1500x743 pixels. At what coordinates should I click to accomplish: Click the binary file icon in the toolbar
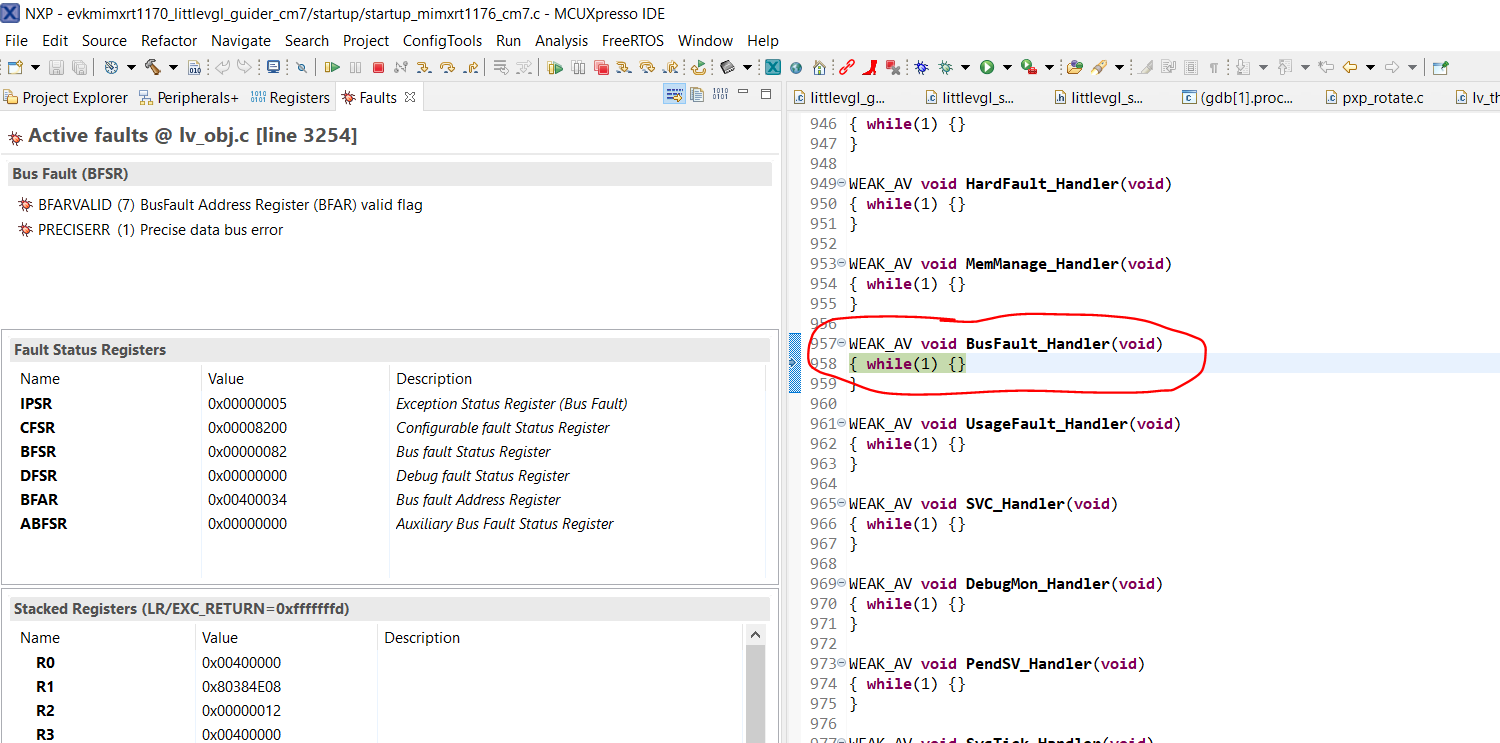pyautogui.click(x=194, y=67)
